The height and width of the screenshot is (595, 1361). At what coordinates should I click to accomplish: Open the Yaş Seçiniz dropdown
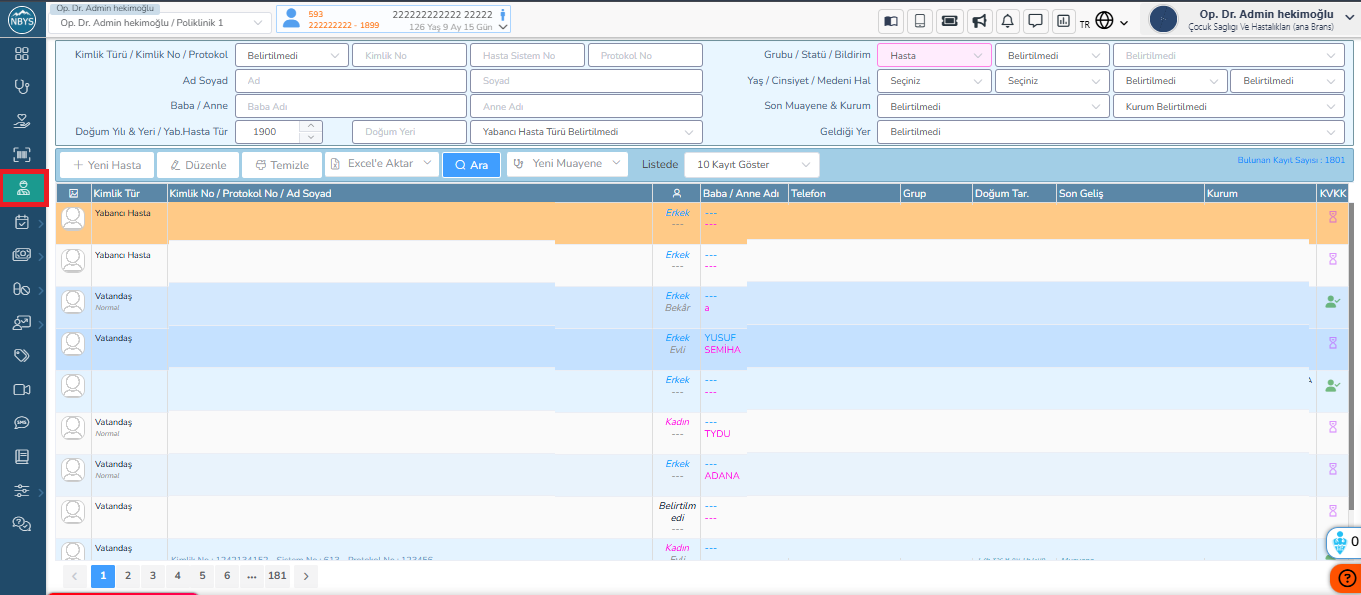[x=934, y=81]
